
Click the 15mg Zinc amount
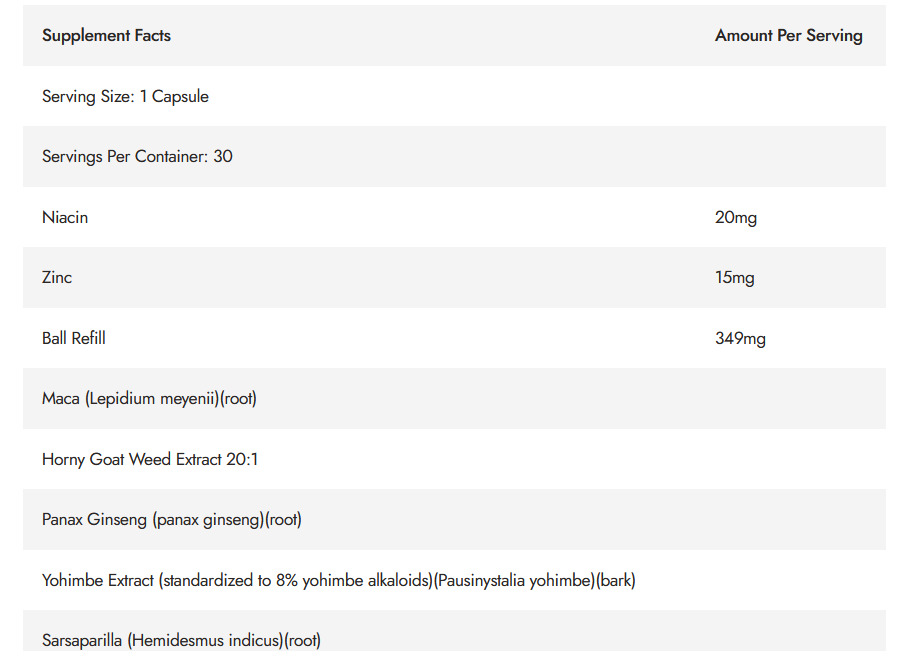click(x=735, y=278)
